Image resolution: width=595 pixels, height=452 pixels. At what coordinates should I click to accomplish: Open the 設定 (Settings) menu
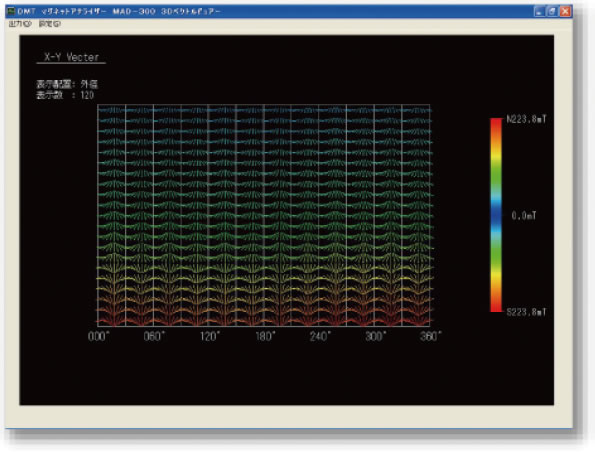tap(50, 24)
